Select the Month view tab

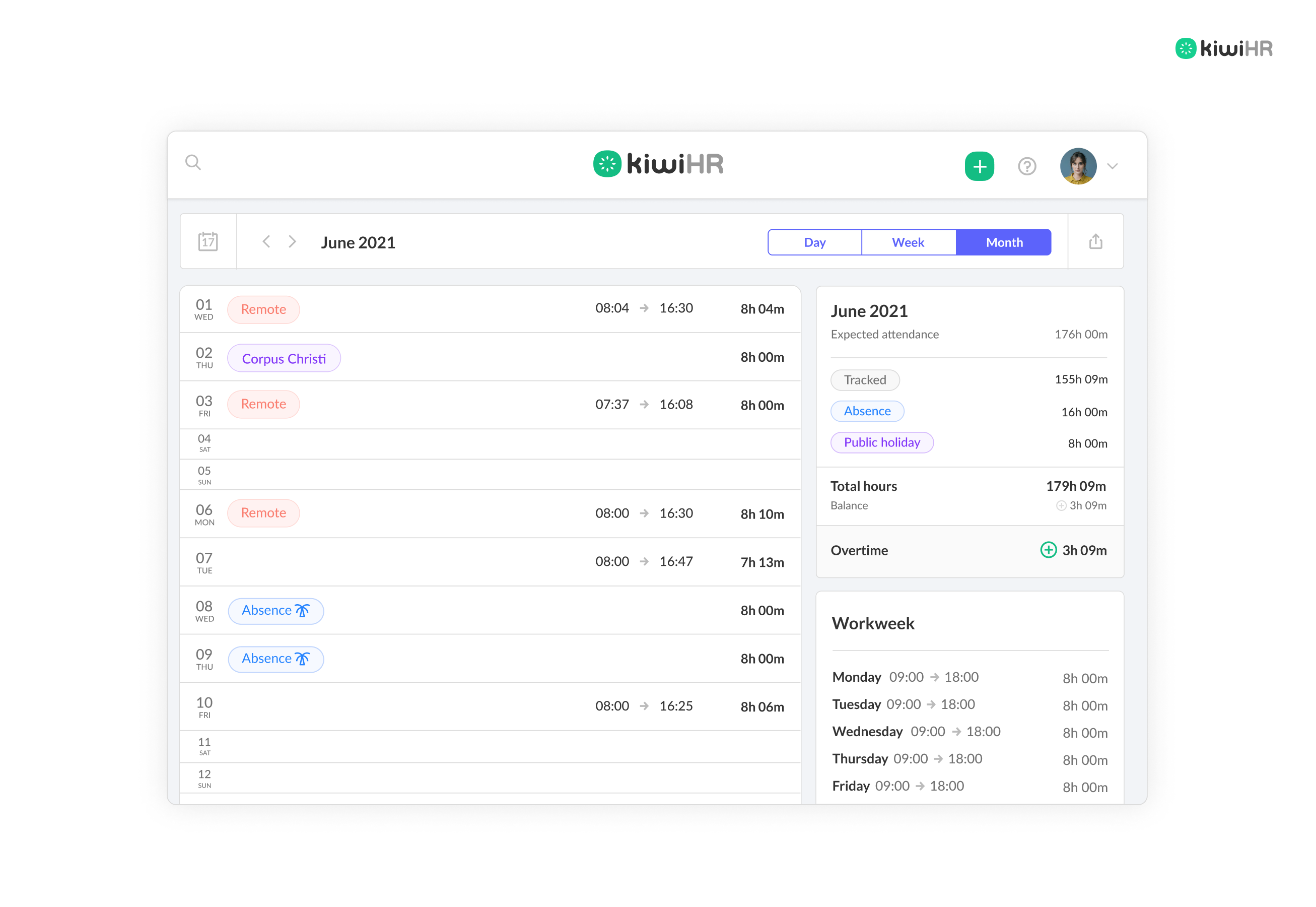click(x=1004, y=243)
